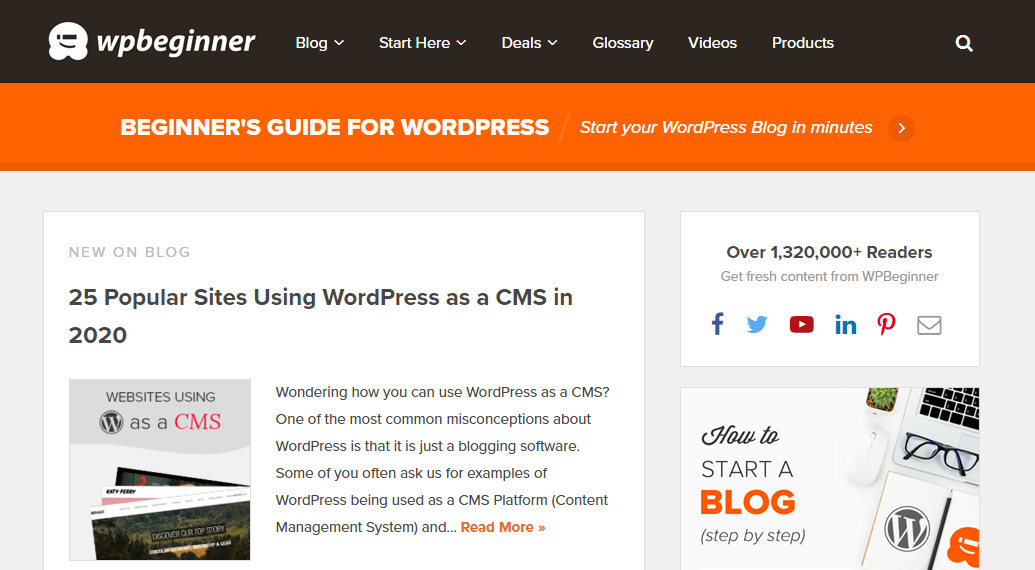The height and width of the screenshot is (570, 1035).
Task: Open the Deals dropdown menu
Action: tap(529, 43)
